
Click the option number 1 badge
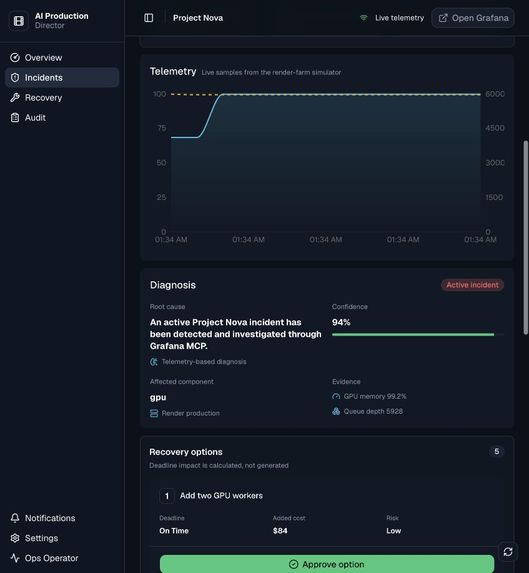(167, 496)
